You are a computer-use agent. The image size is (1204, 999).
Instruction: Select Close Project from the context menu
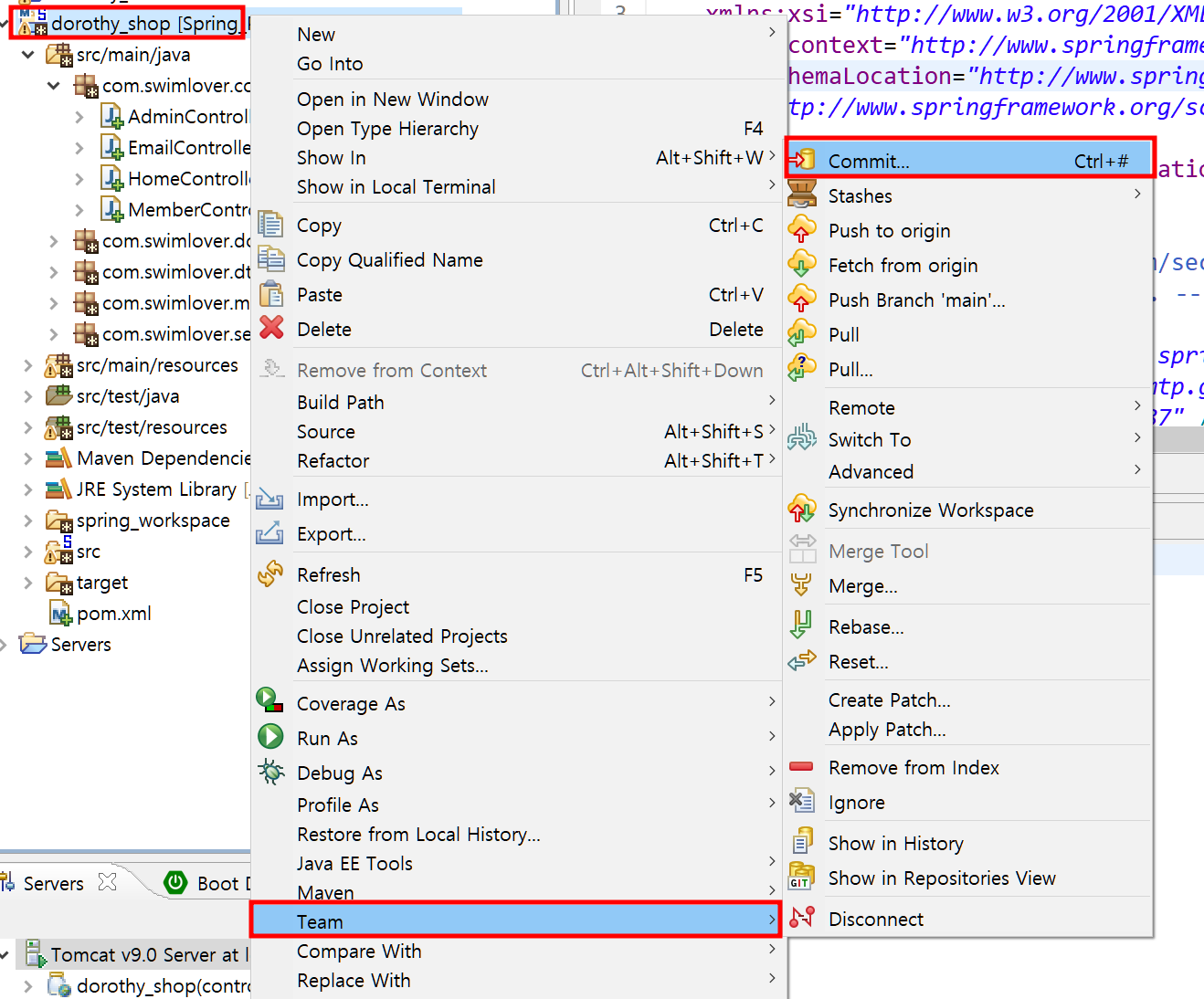point(354,606)
